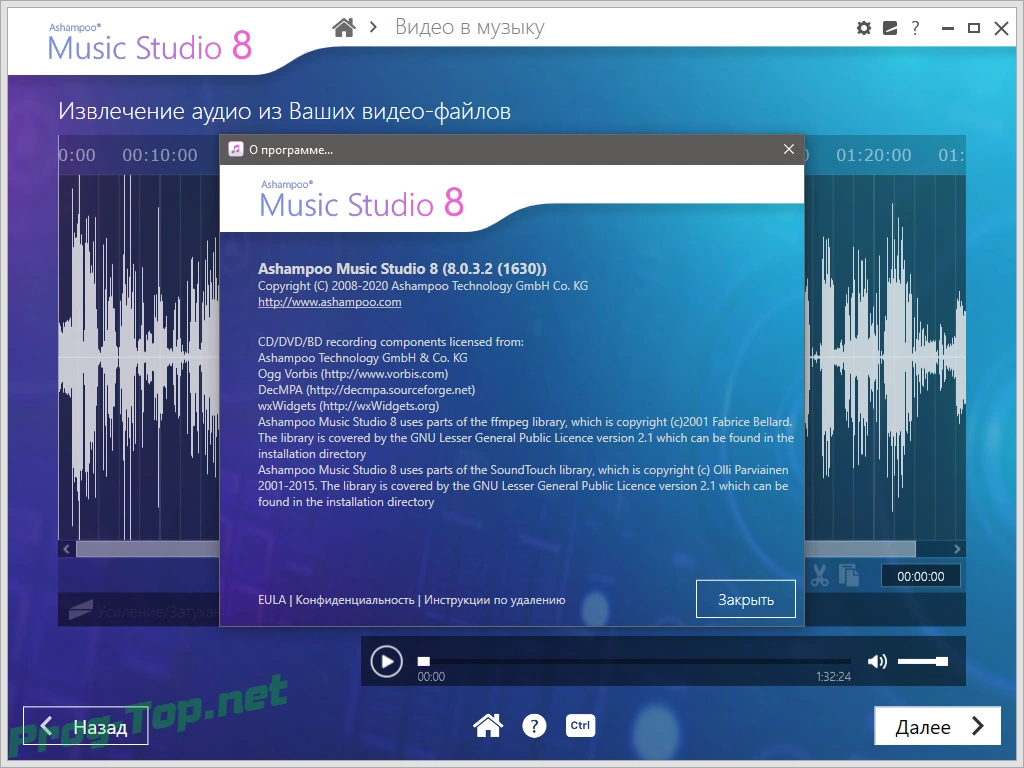Open the EULA link
Screen dimensions: 1024x768
click(272, 600)
